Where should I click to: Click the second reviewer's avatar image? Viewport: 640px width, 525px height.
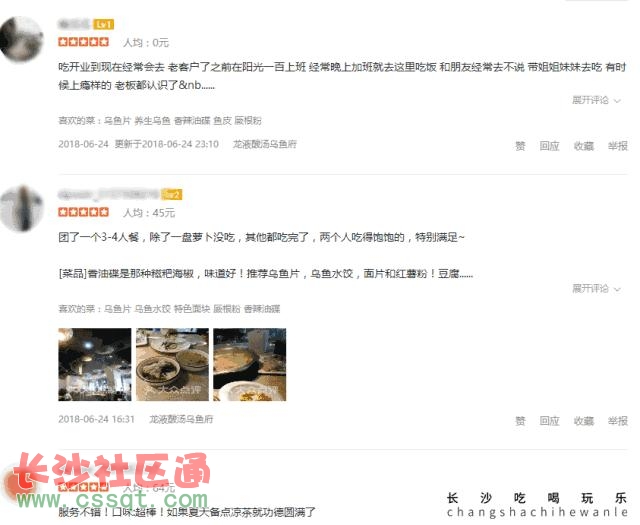21,209
